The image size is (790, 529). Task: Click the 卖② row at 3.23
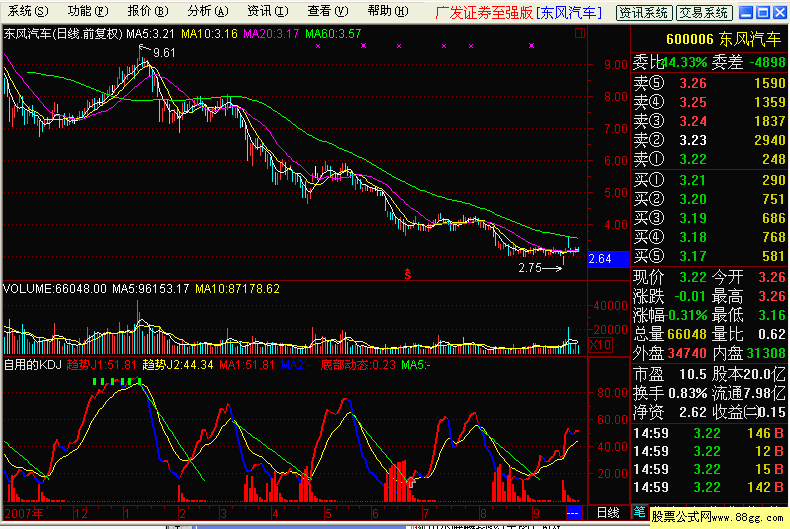pos(709,140)
